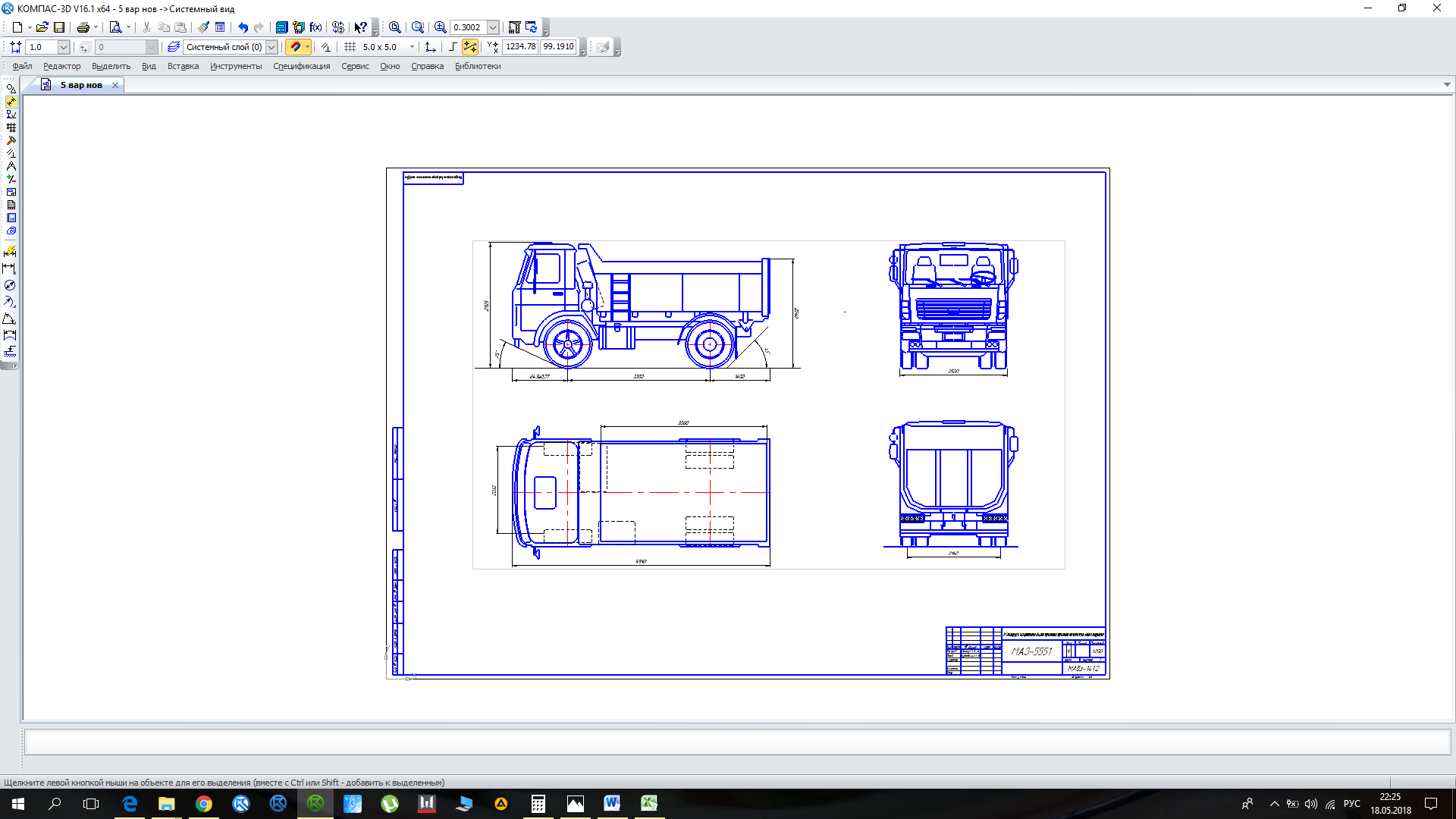The width and height of the screenshot is (1456, 819).
Task: Open the Редактор menu
Action: point(61,67)
